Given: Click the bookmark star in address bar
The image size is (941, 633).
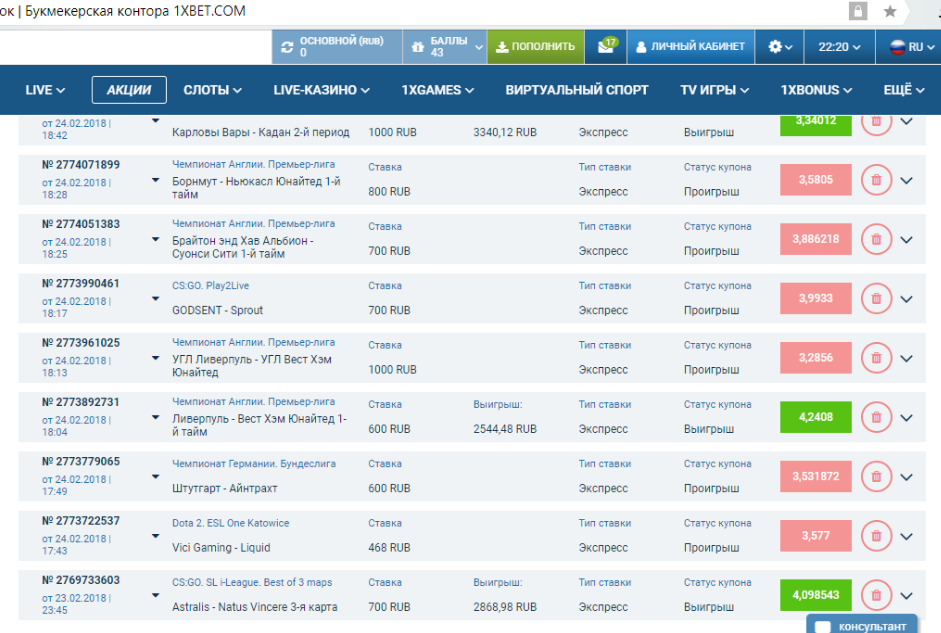Looking at the screenshot, I should point(890,11).
